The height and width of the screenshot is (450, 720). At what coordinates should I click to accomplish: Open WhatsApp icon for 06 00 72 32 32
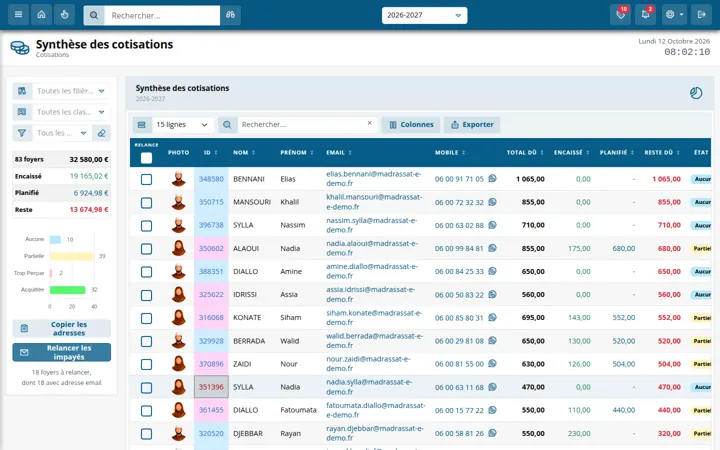[x=492, y=202]
